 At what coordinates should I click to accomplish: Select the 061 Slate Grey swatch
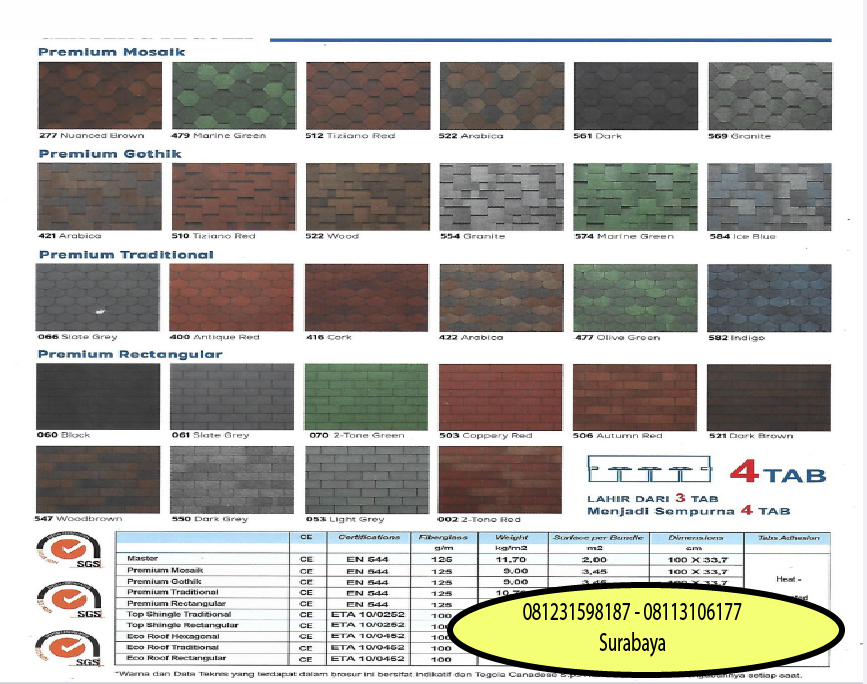pos(232,396)
